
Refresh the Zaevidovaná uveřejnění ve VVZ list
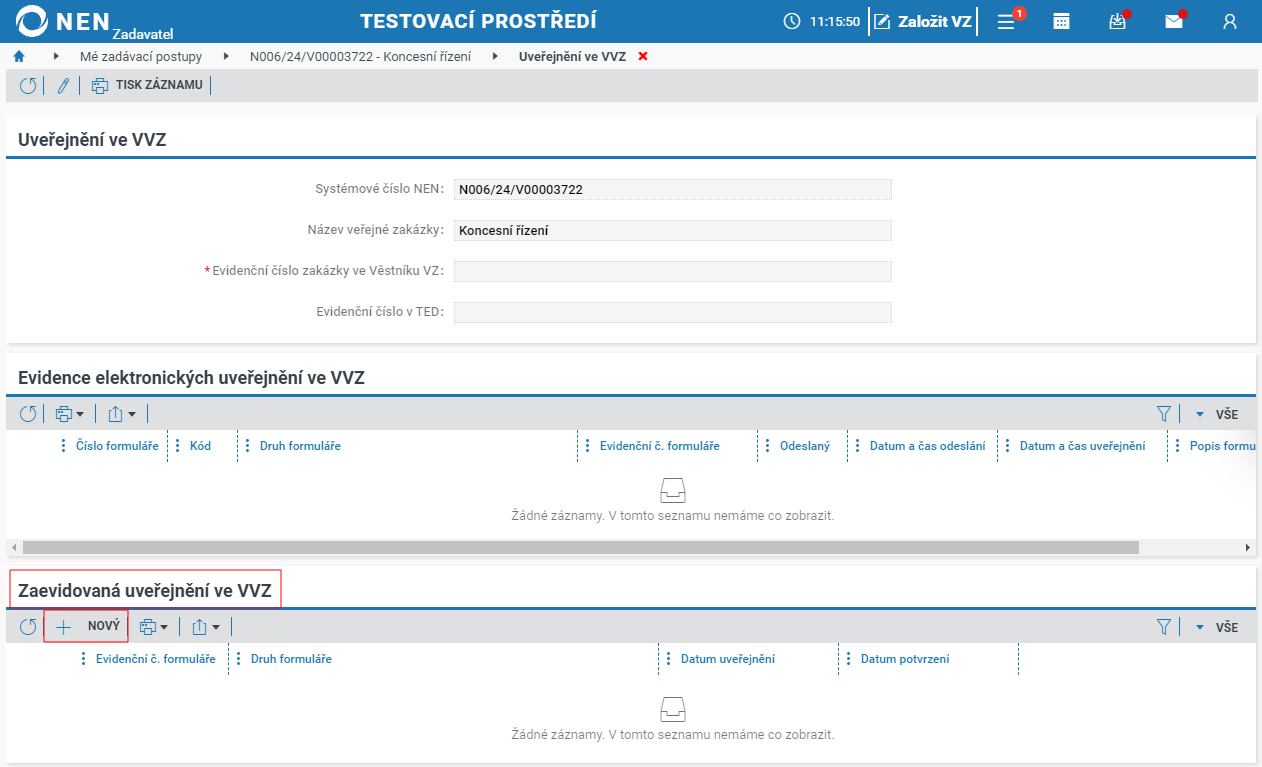pyautogui.click(x=28, y=628)
